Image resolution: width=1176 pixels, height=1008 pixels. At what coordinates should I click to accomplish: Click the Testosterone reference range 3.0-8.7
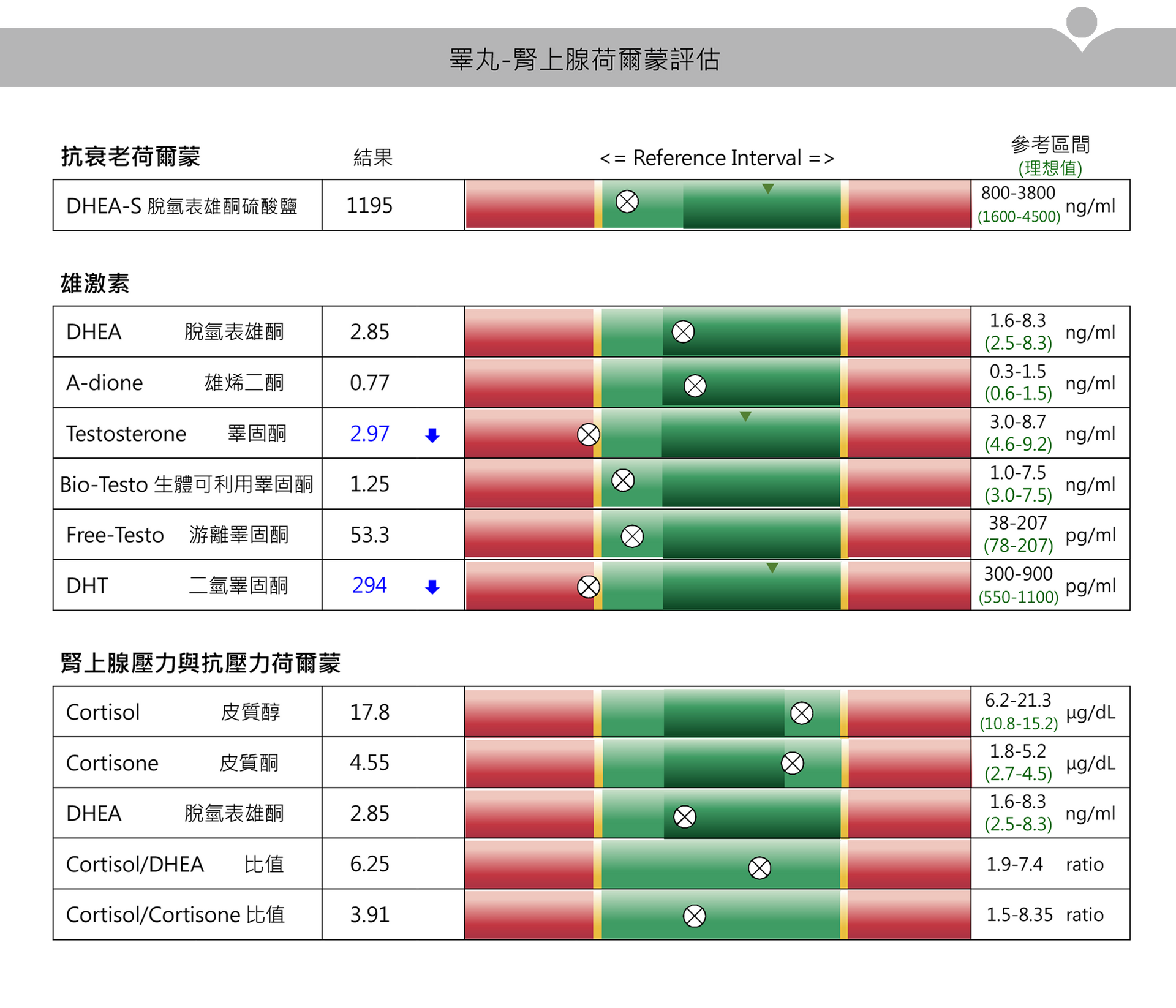point(1018,422)
